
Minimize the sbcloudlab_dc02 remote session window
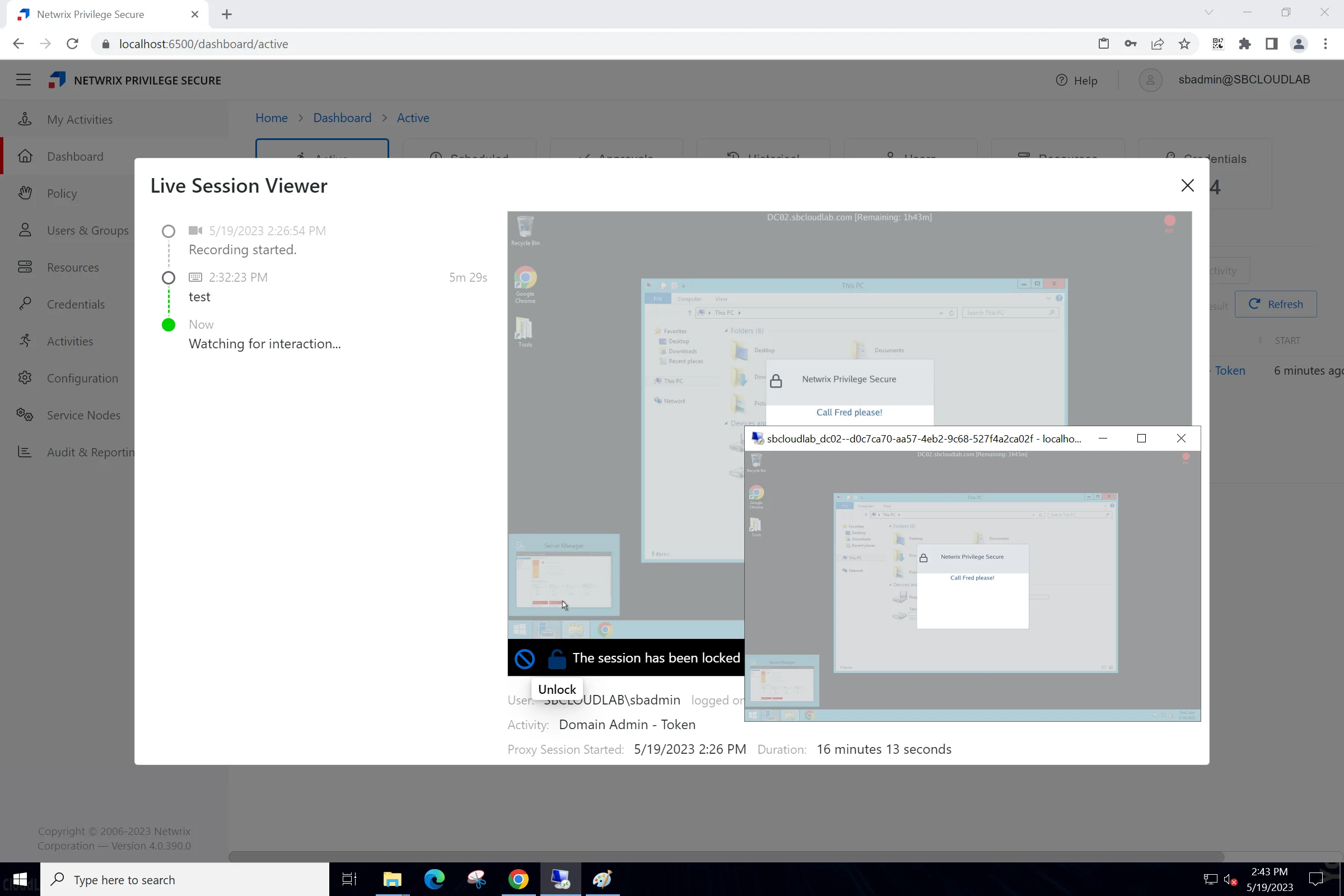(1102, 438)
